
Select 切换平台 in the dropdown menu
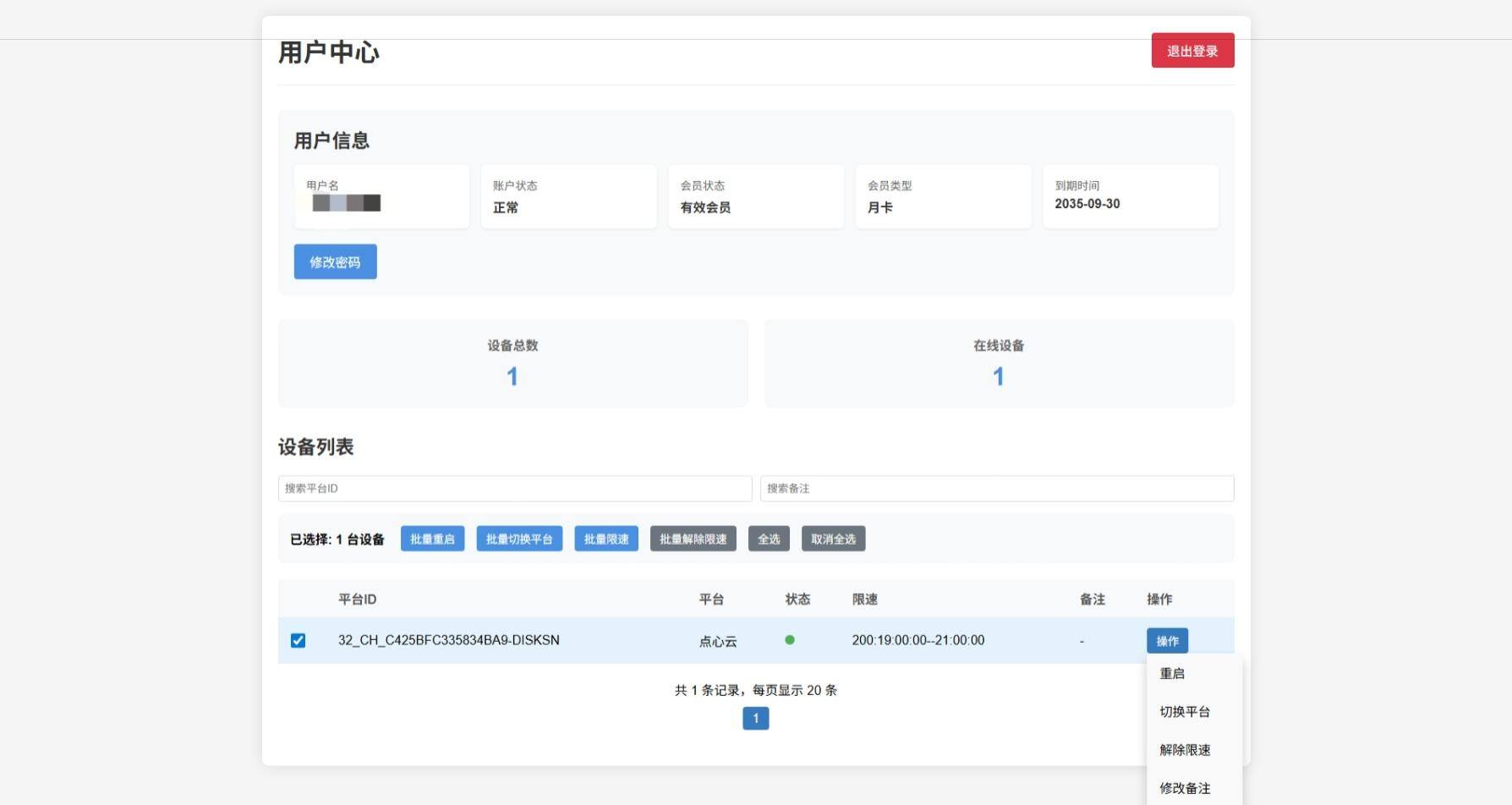[1185, 712]
